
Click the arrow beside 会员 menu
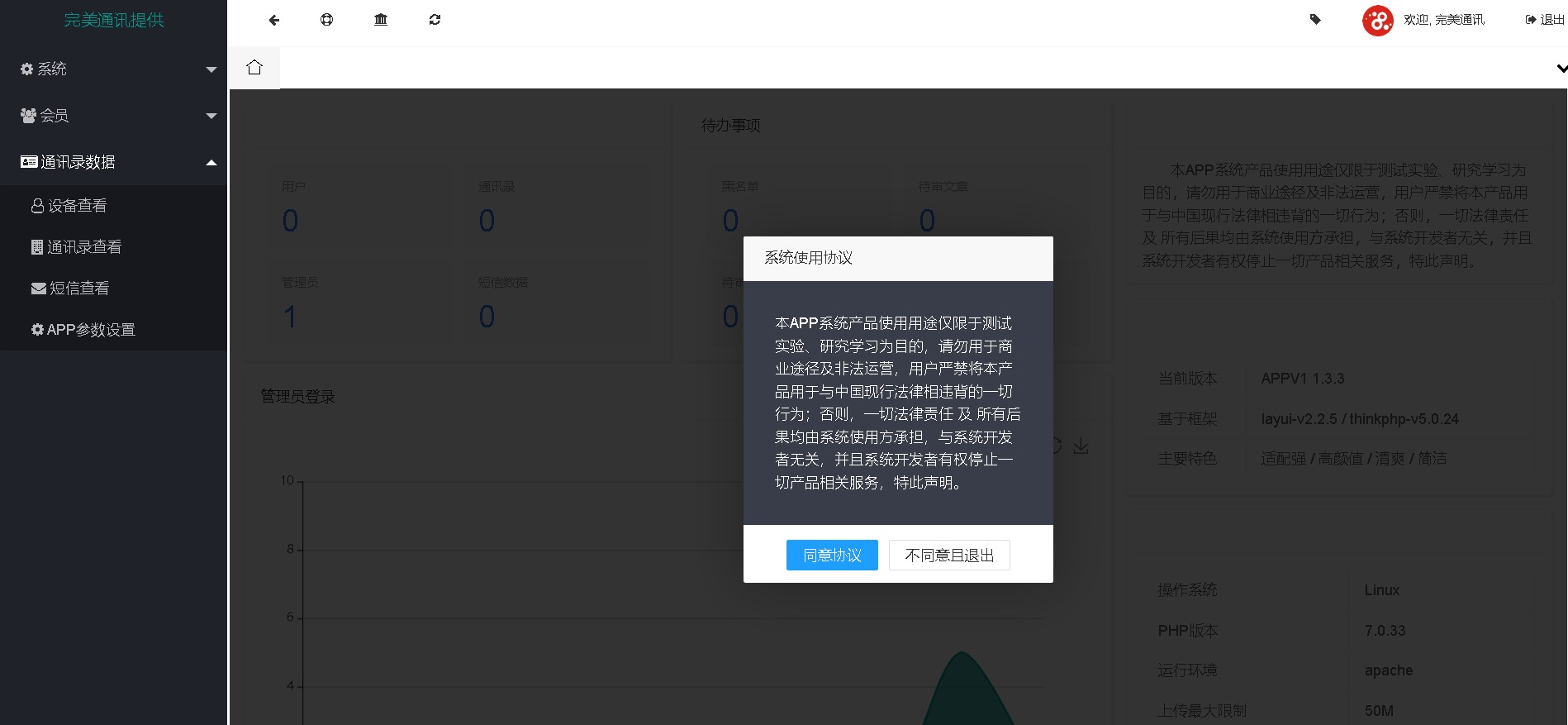(211, 116)
